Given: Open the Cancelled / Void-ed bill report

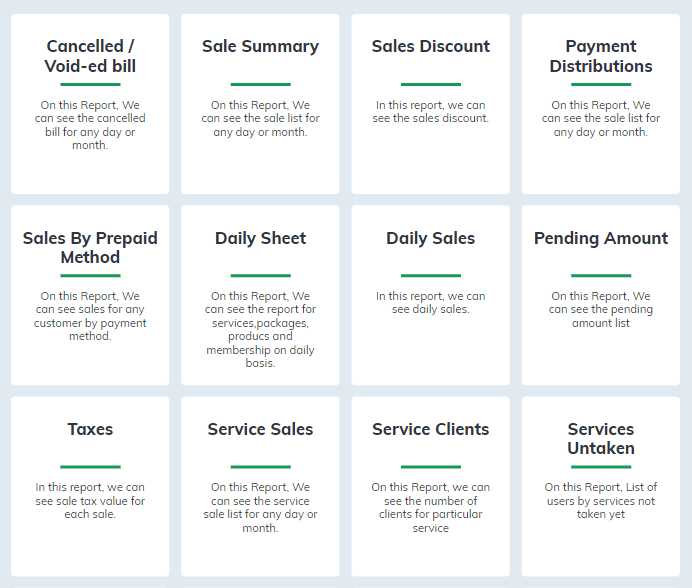Looking at the screenshot, I should (90, 104).
